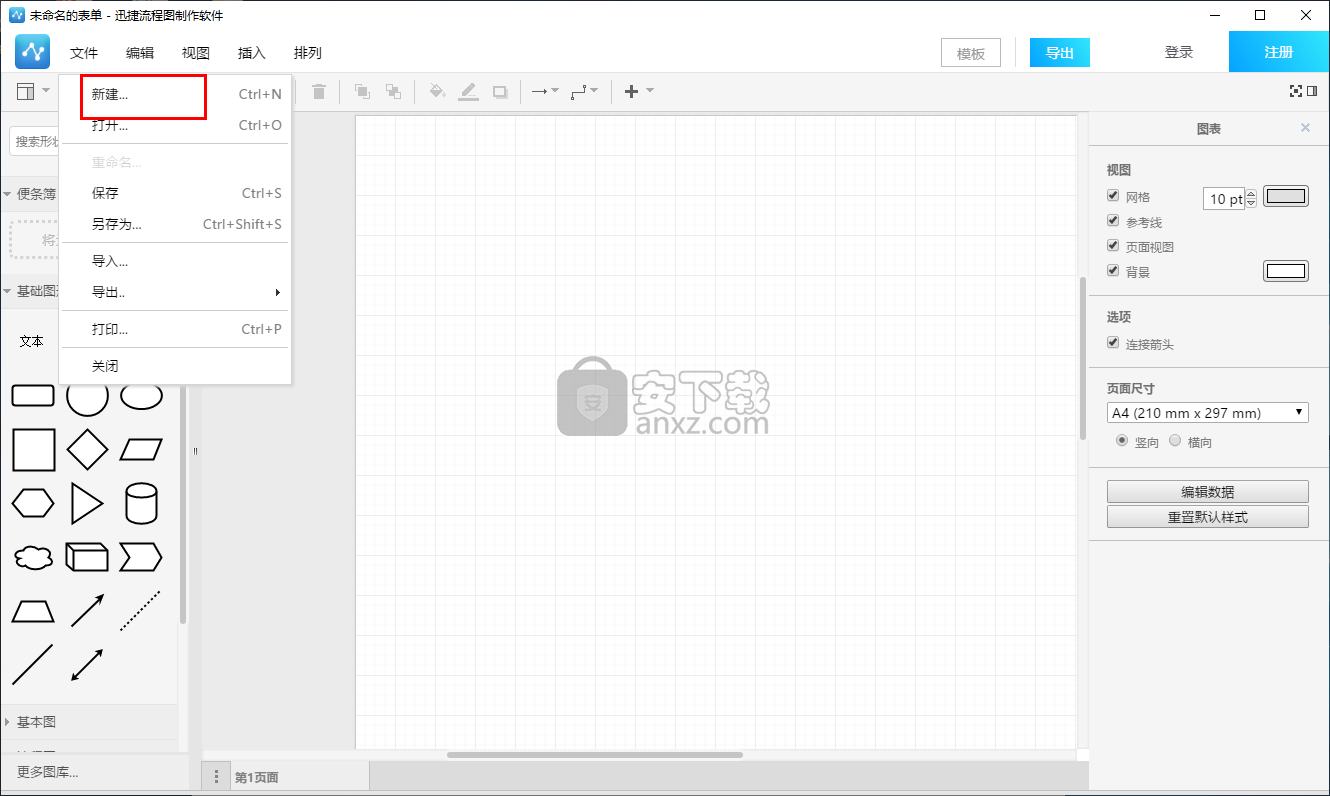1330x796 pixels.
Task: Click the delete trash icon in toolbar
Action: pos(319,92)
